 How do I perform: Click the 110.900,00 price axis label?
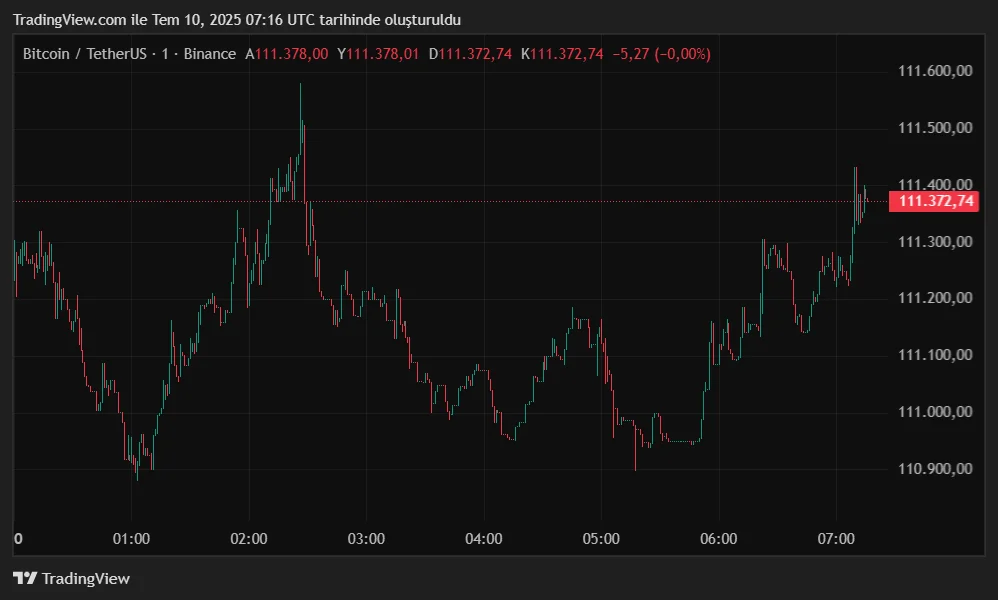935,469
